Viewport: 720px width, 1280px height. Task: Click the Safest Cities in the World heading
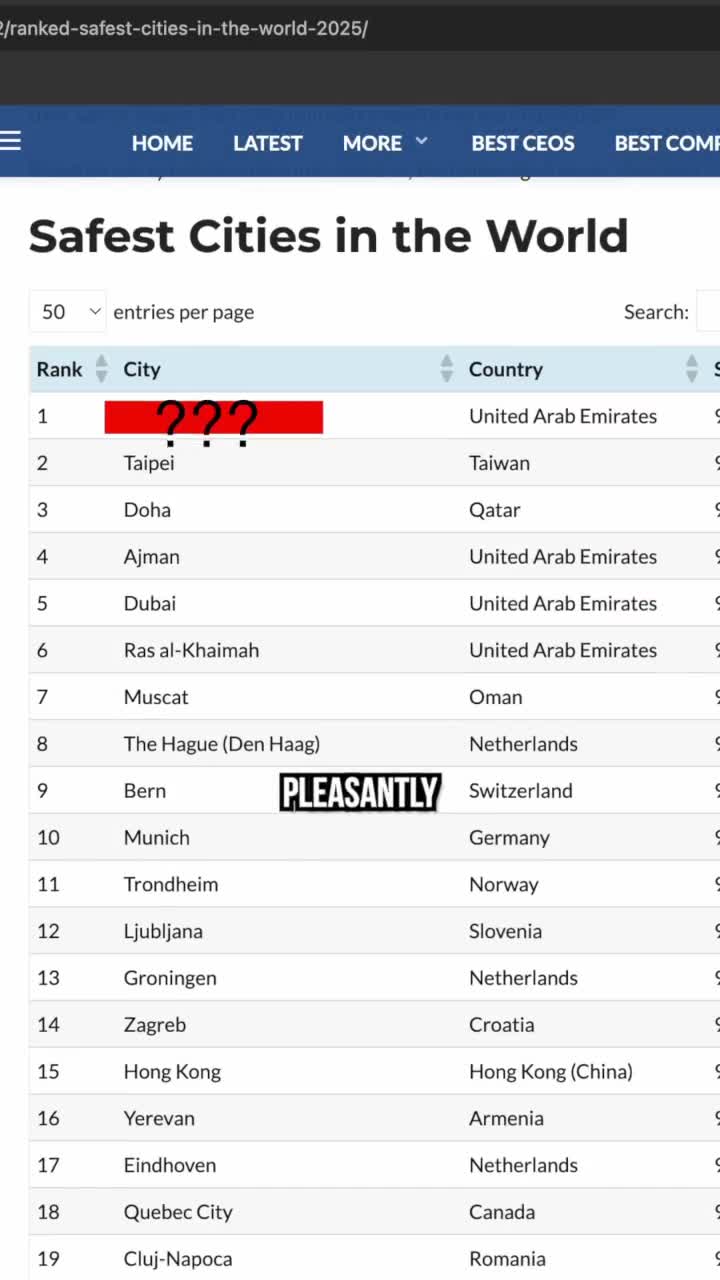click(x=328, y=236)
